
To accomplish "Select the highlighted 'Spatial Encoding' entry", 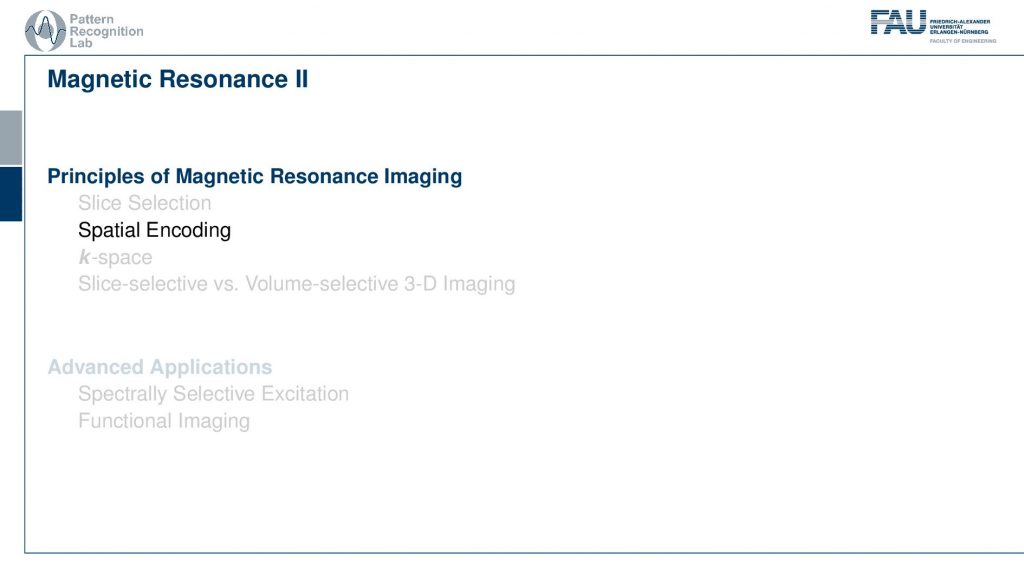I will [154, 230].
